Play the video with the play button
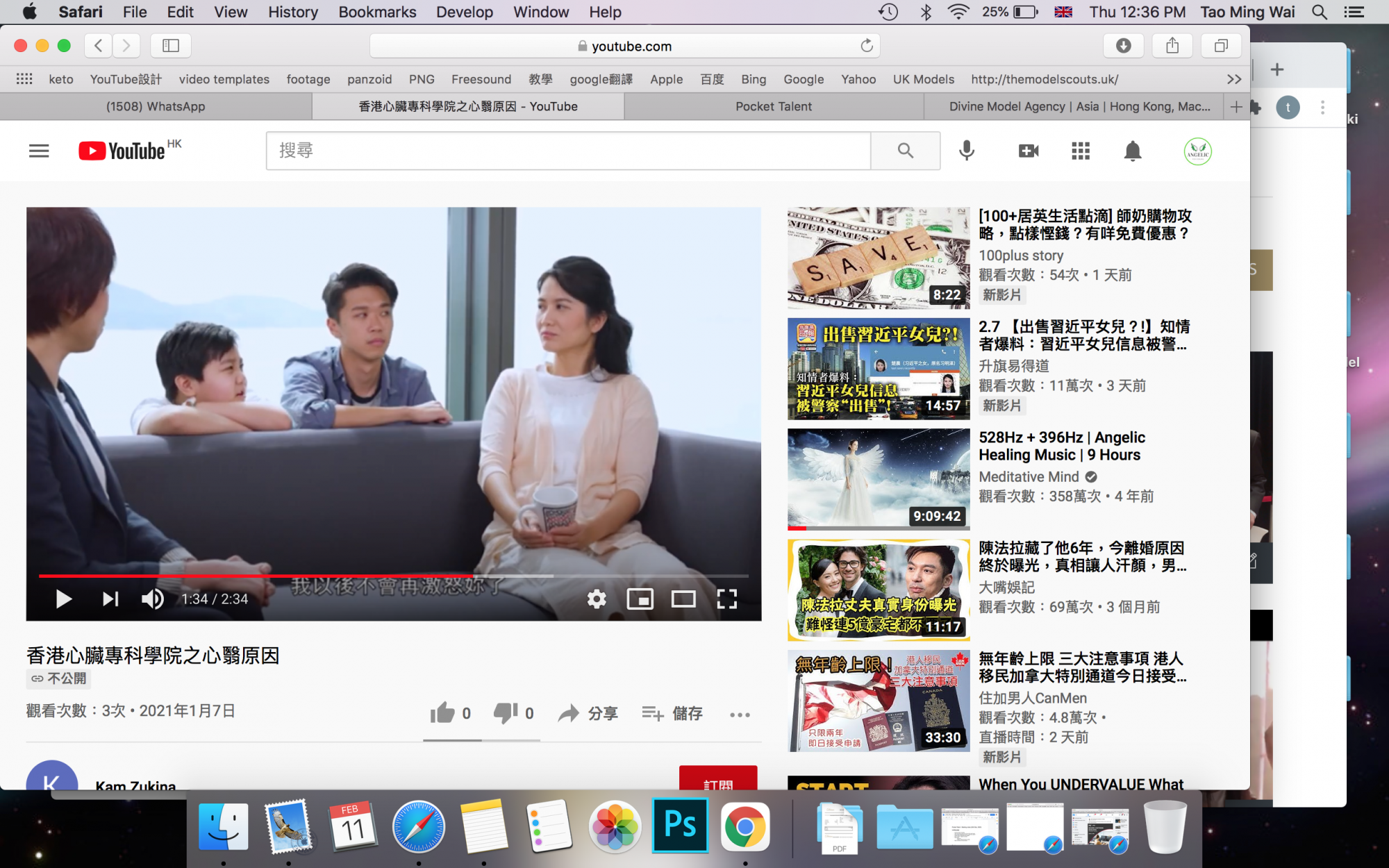1389x868 pixels. point(63,599)
